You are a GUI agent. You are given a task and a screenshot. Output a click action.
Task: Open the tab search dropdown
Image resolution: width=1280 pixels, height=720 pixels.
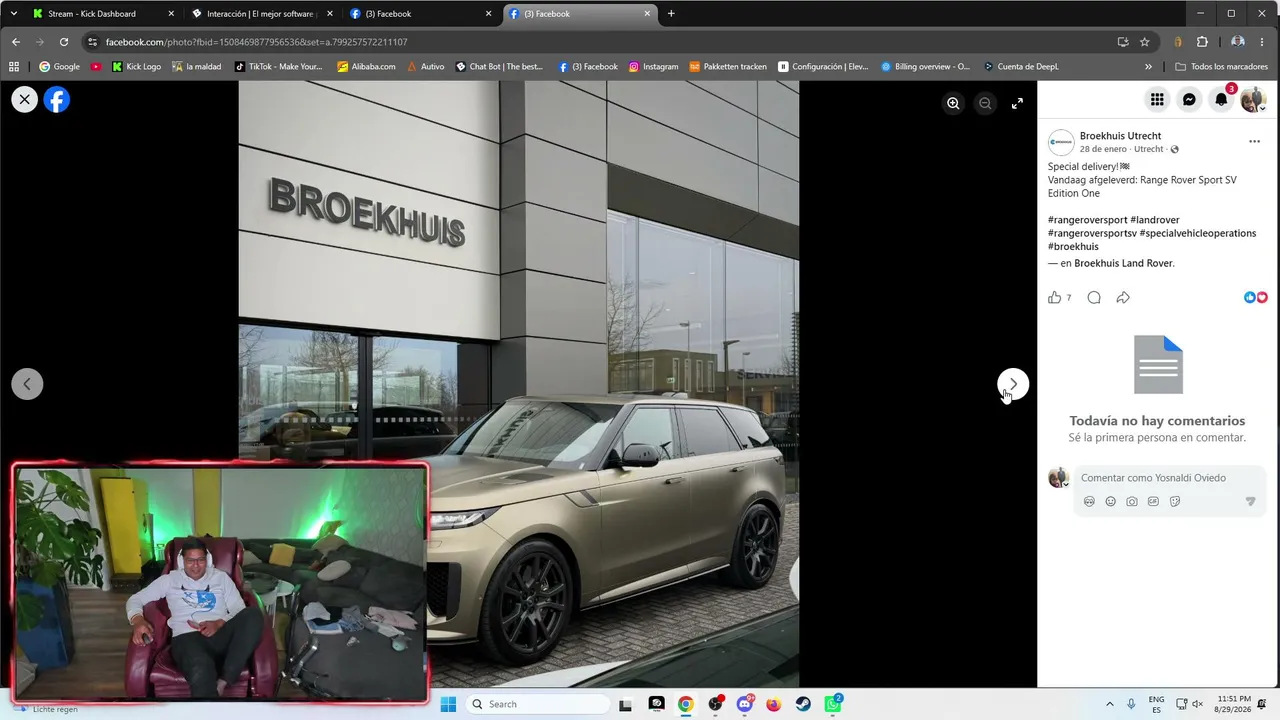click(13, 14)
